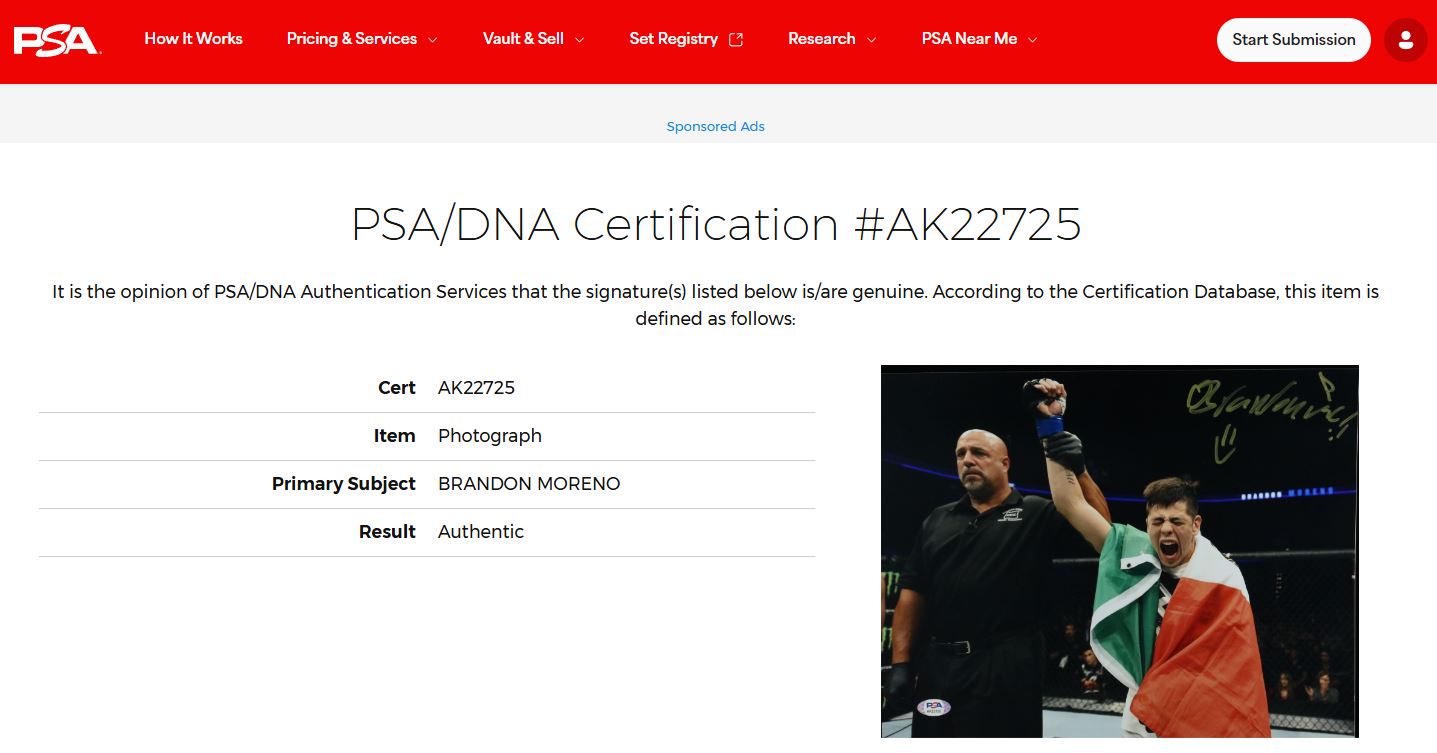Click the Set Registry external link icon

click(736, 40)
